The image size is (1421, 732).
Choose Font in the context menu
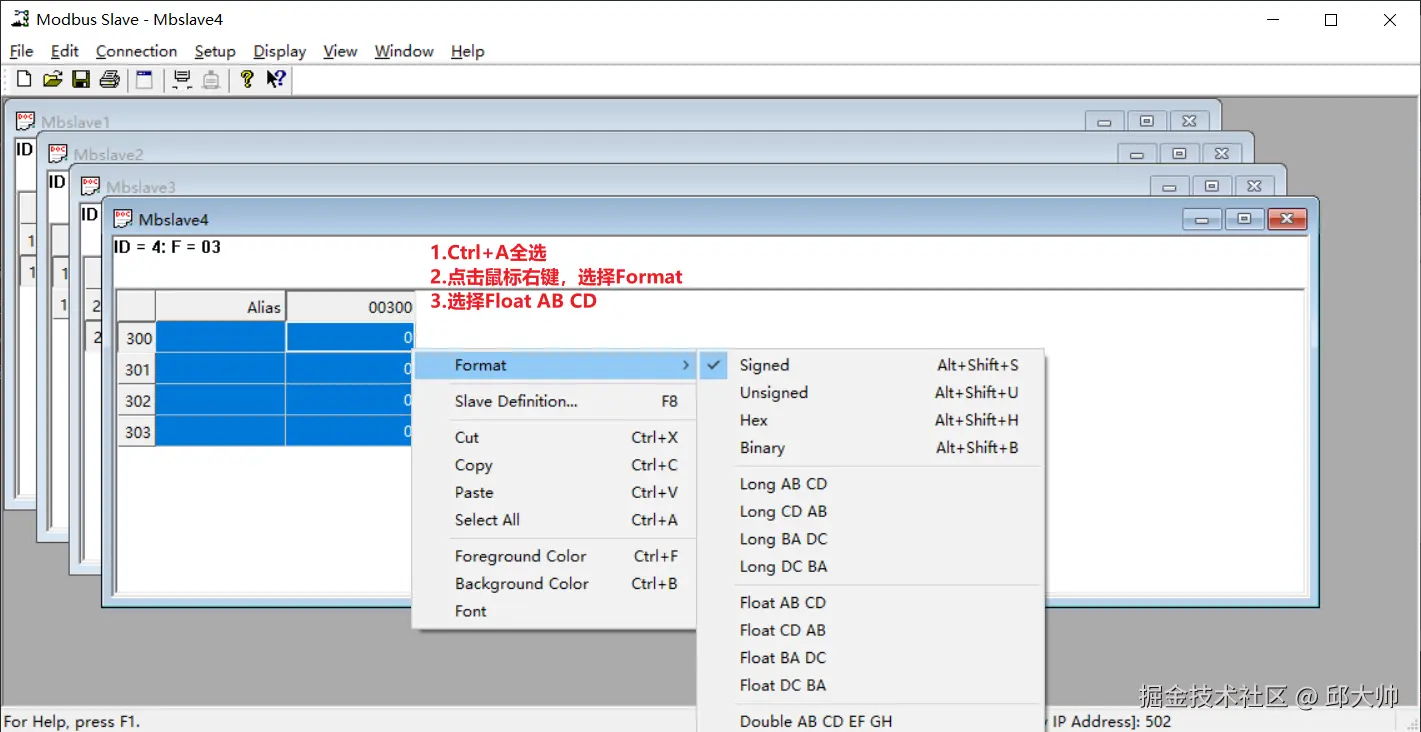[x=555, y=611]
